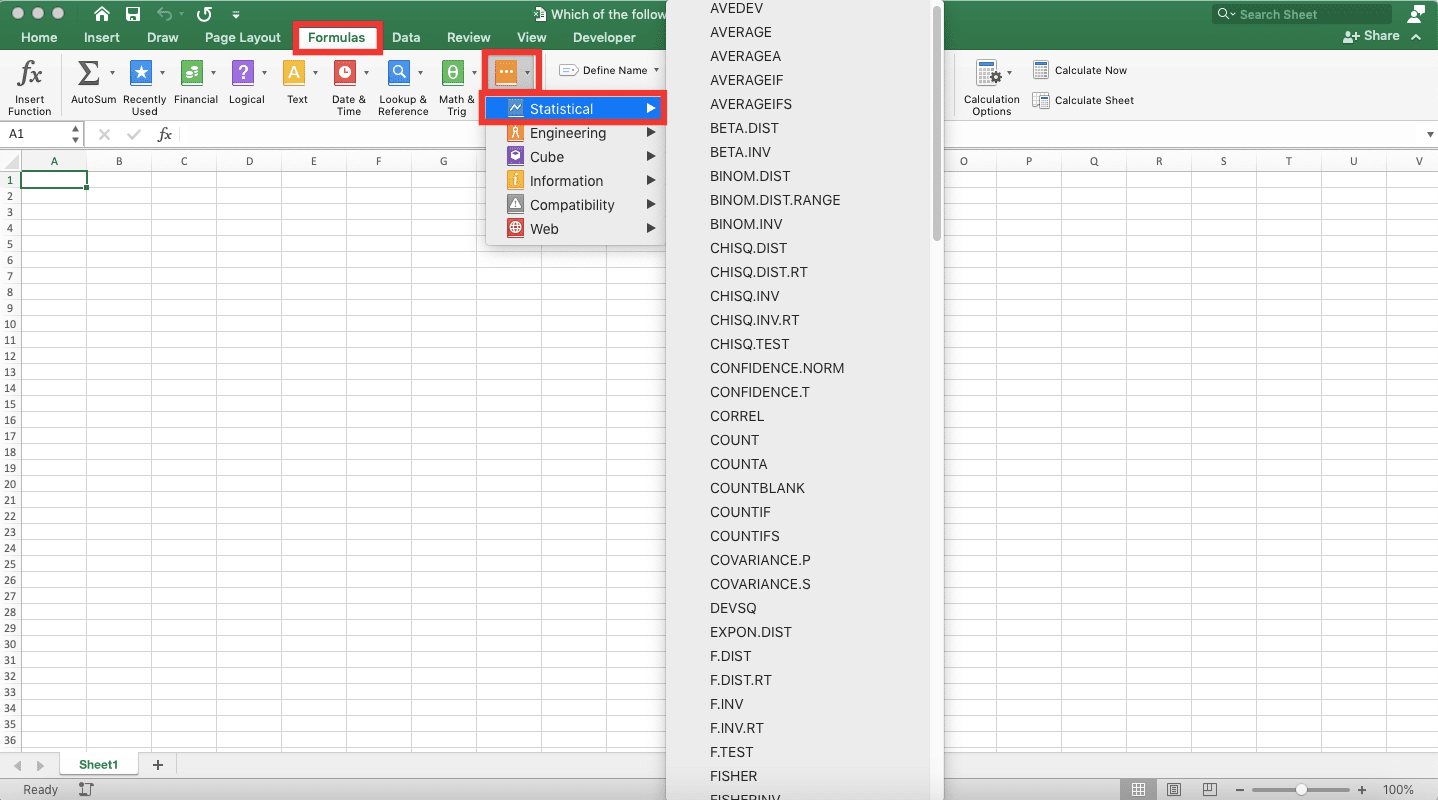Click the Text functions icon
The height and width of the screenshot is (800, 1438).
[x=294, y=73]
